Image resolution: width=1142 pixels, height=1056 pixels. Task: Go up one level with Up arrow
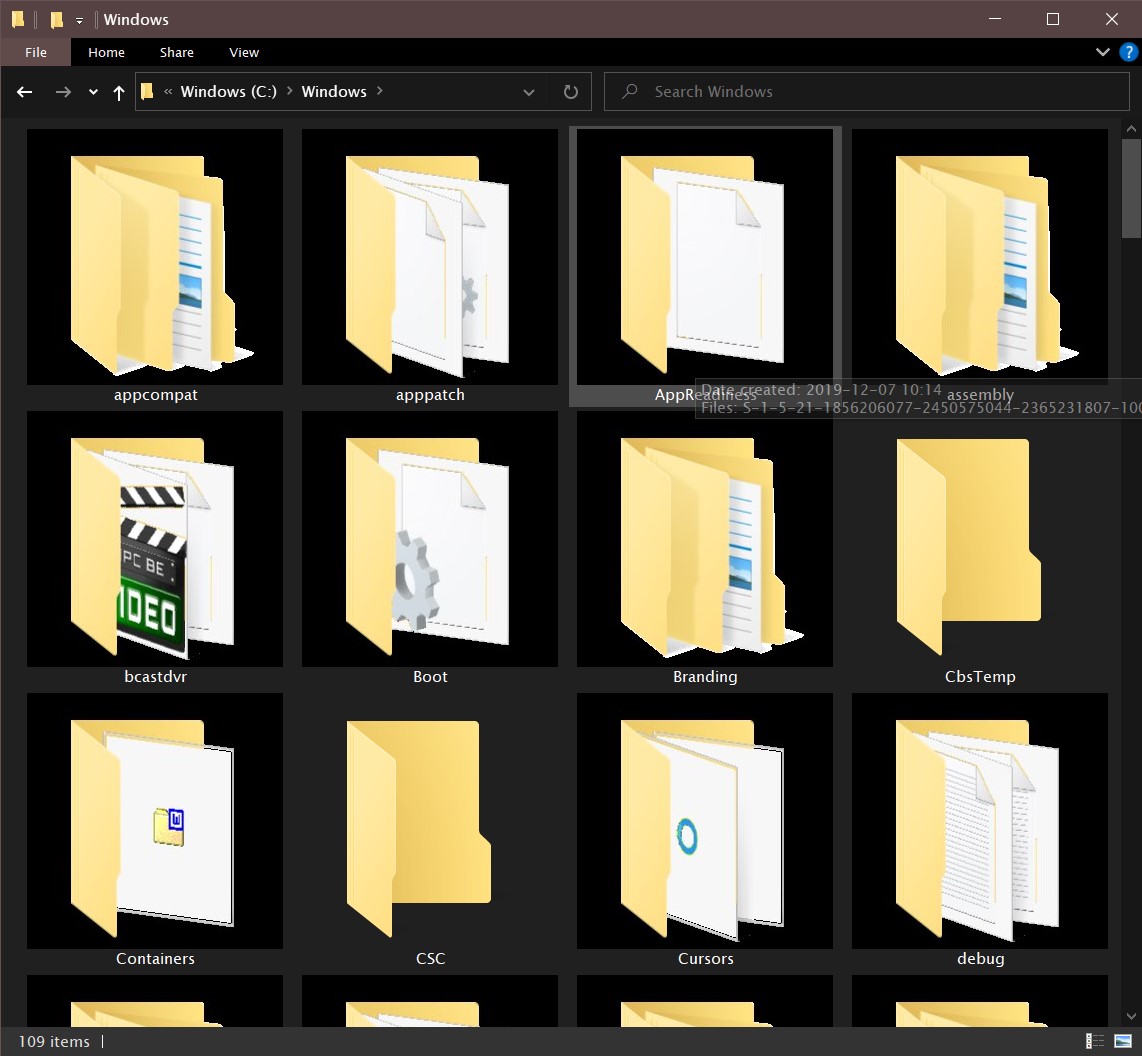[119, 92]
